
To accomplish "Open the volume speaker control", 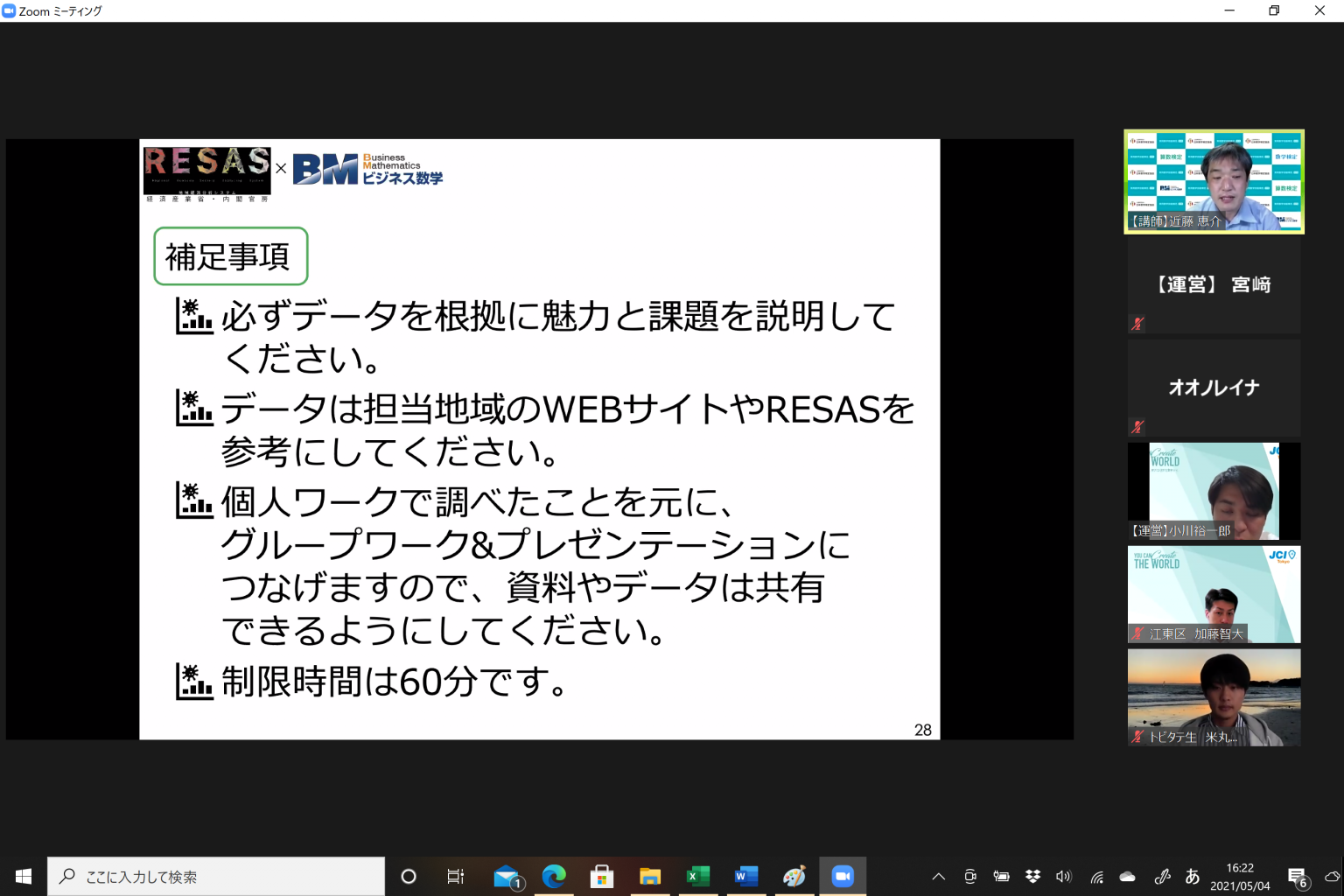I will [x=1063, y=876].
